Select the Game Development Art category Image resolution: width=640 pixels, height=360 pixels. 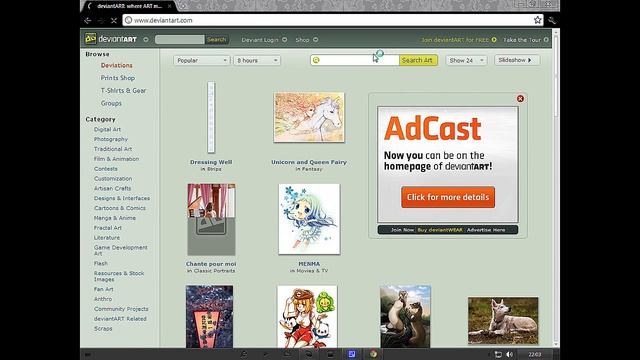pyautogui.click(x=120, y=250)
